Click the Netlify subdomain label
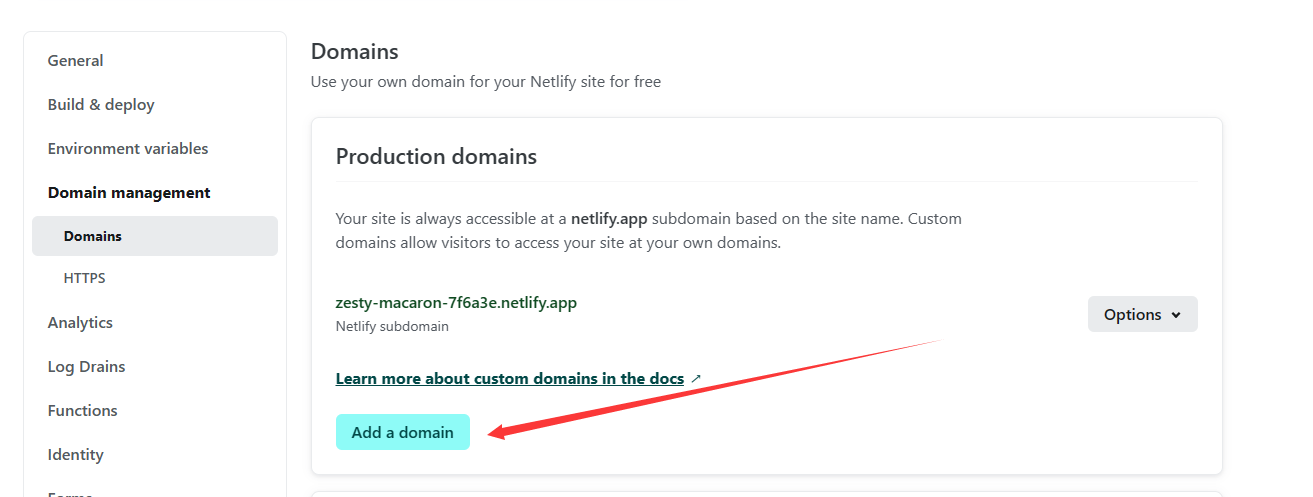 pos(392,326)
